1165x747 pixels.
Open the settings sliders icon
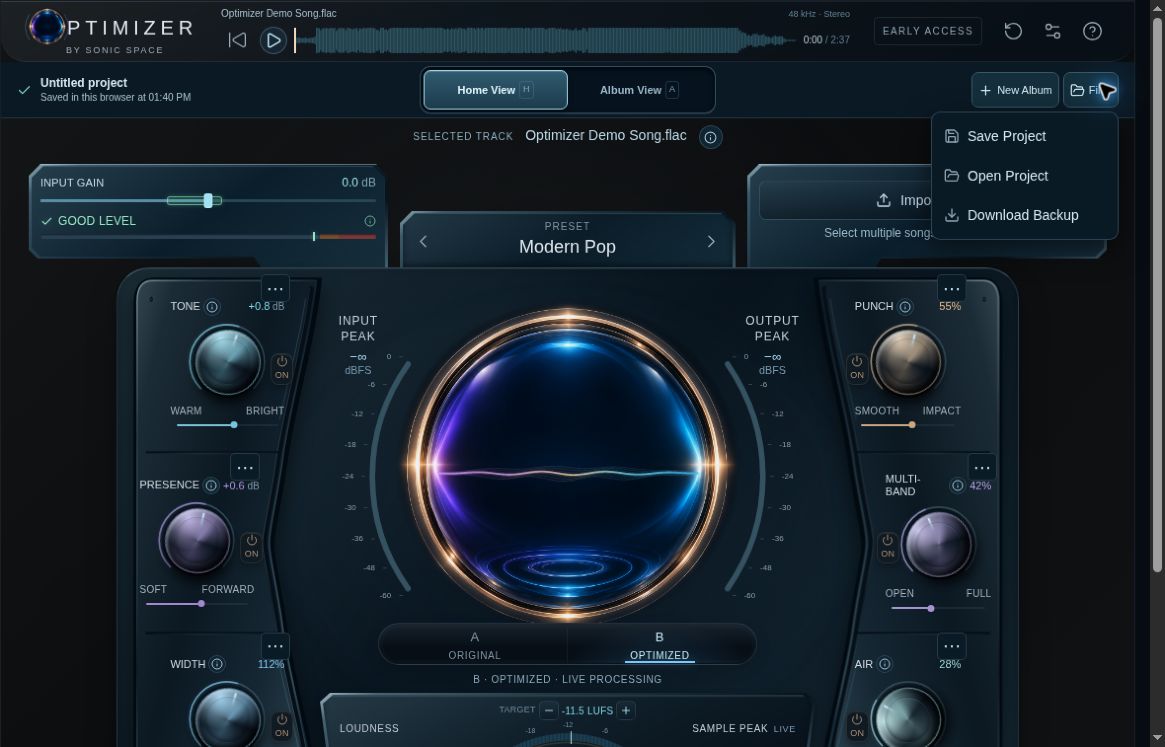[x=1052, y=31]
